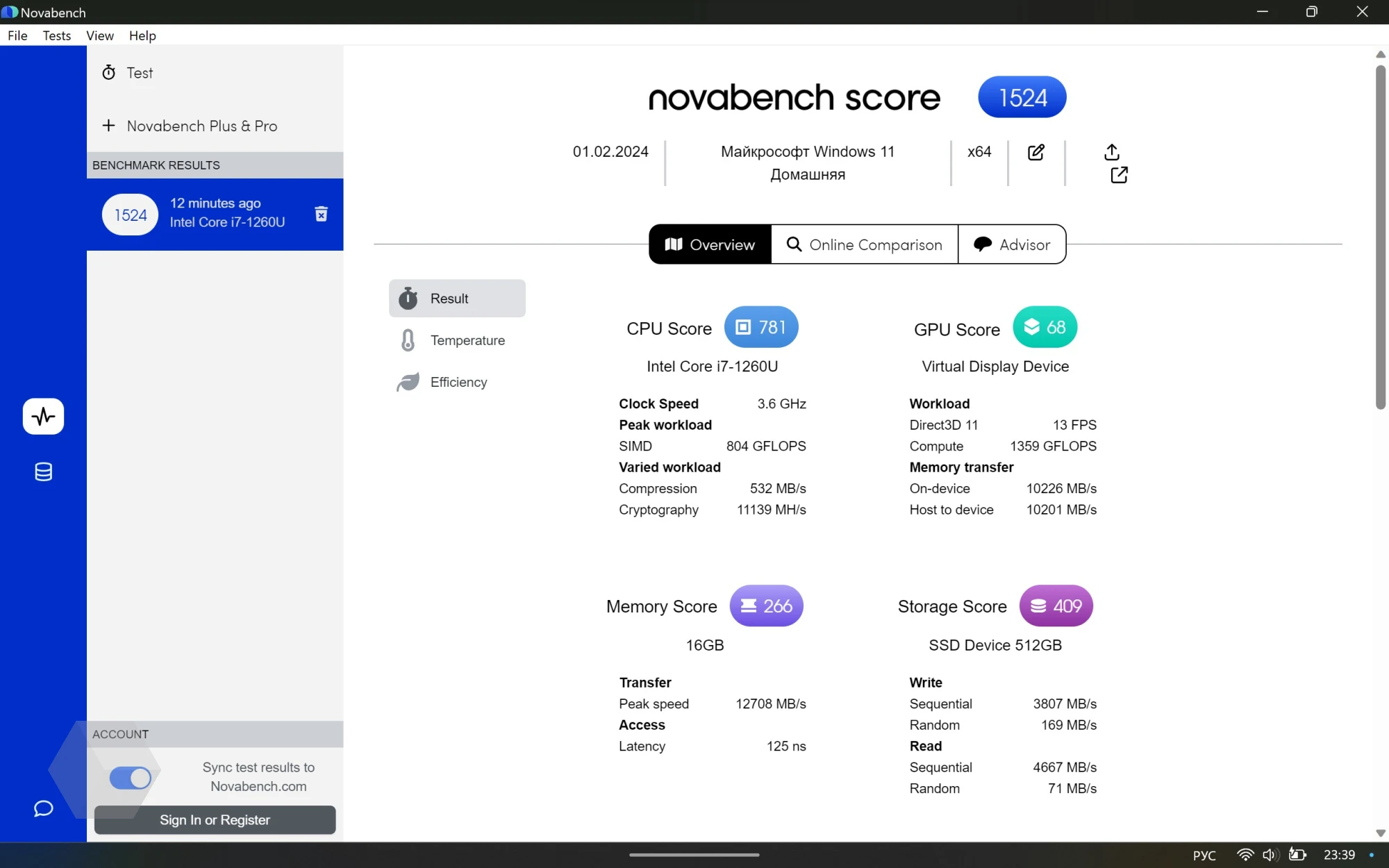Delete the 1524 benchmark result with trash icon
This screenshot has width=1389, height=868.
coord(321,214)
